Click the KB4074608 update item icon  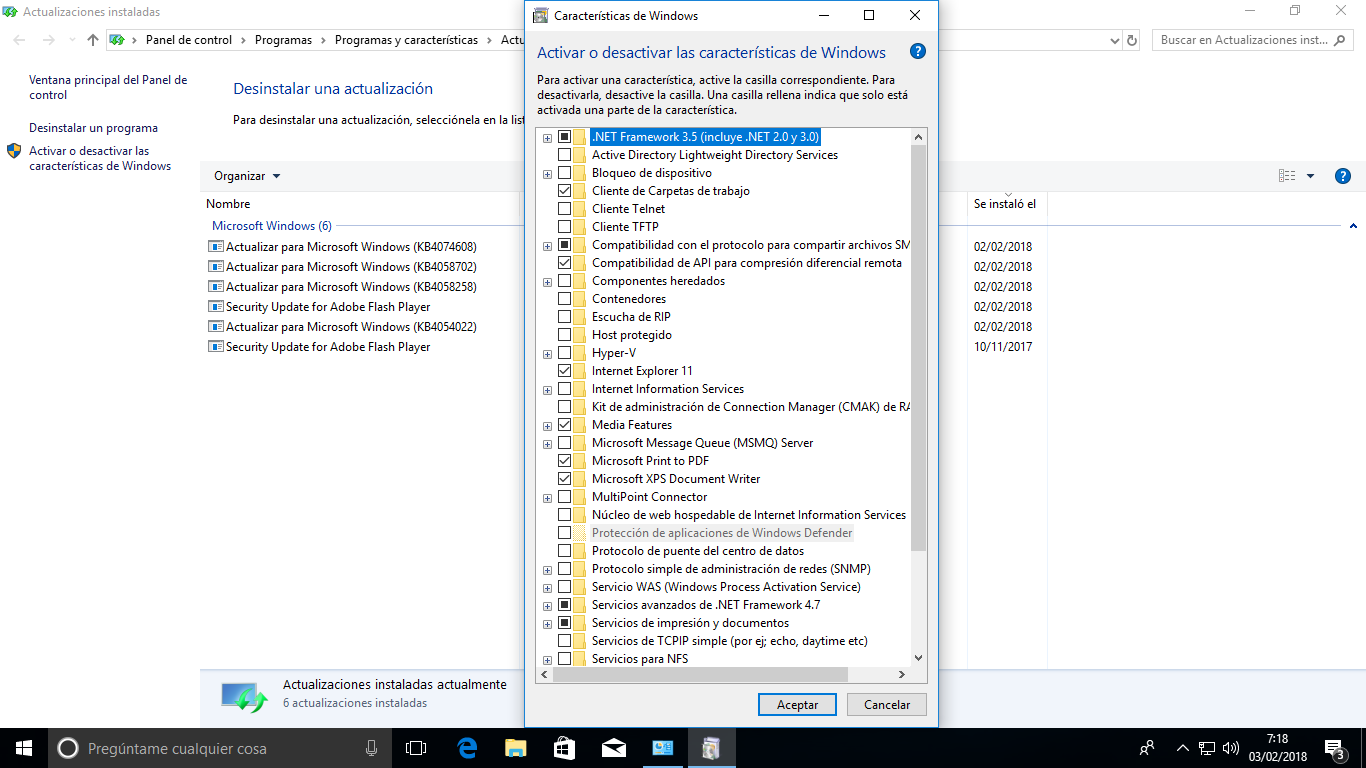(215, 246)
